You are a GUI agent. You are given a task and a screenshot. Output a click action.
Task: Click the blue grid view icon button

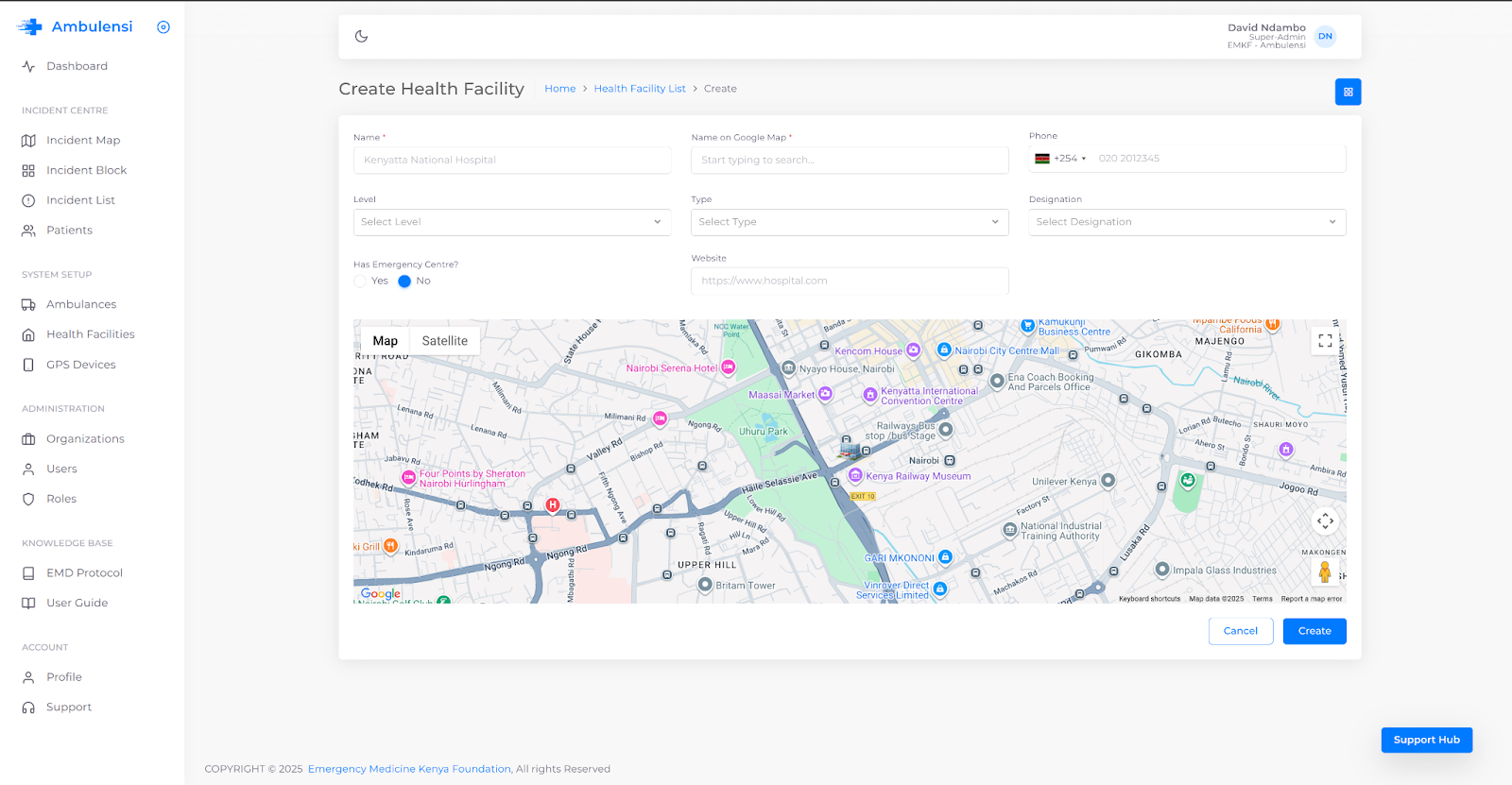pyautogui.click(x=1348, y=92)
